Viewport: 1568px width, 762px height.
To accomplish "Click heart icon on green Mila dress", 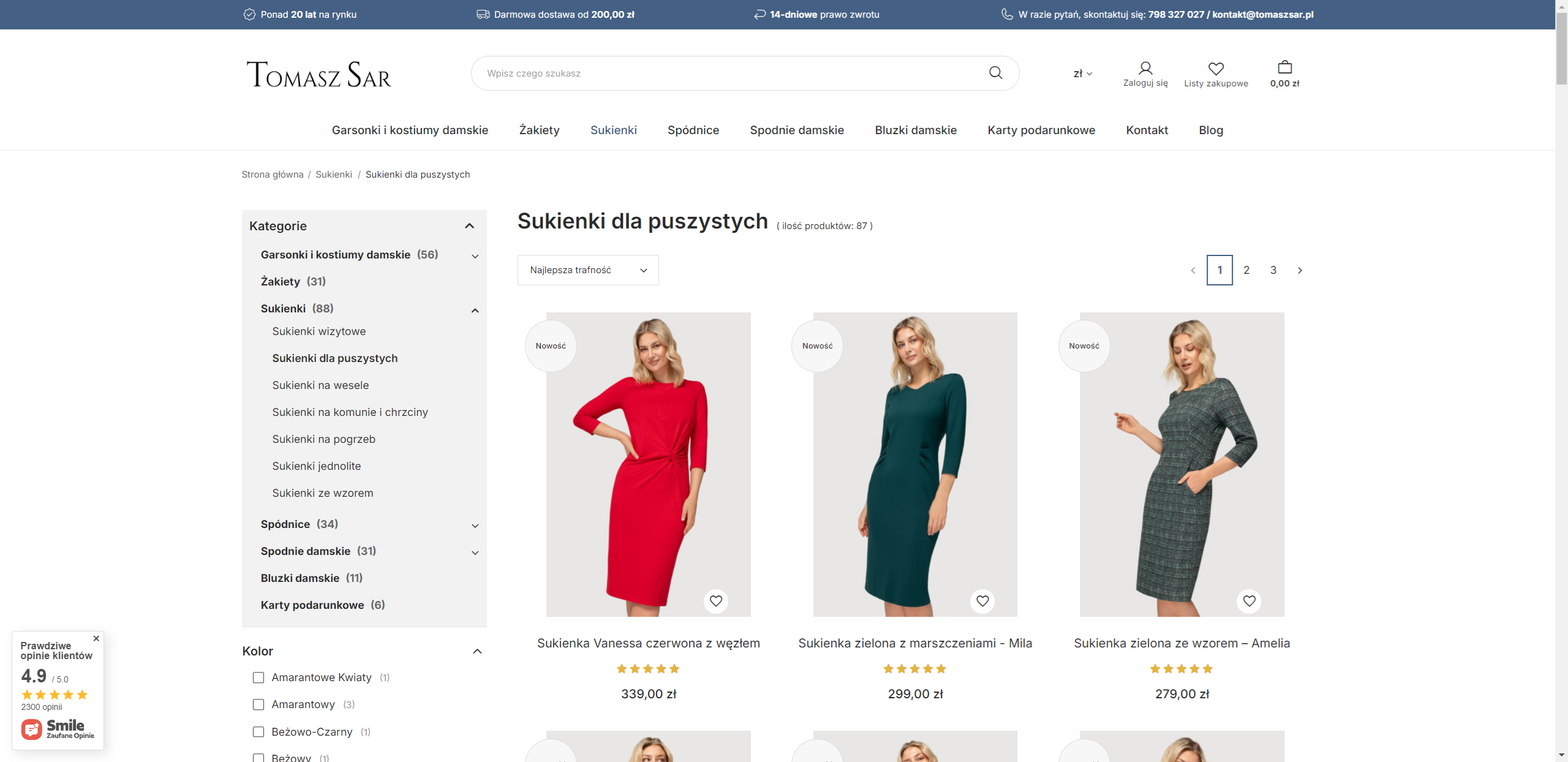I will click(982, 601).
